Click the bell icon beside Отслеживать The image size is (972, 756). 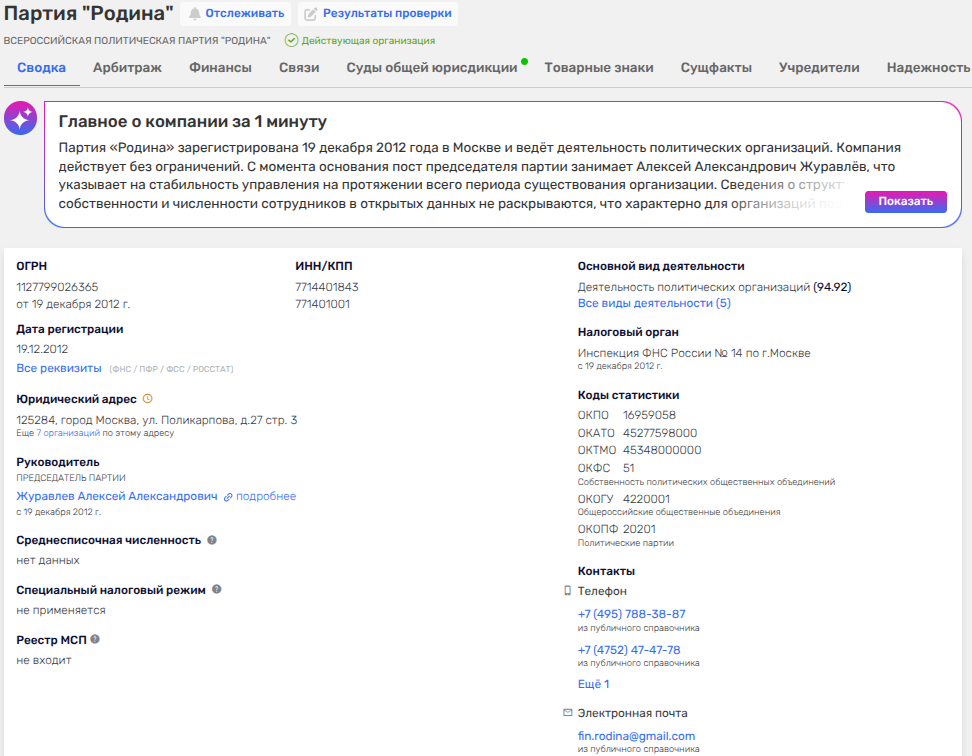[x=195, y=14]
